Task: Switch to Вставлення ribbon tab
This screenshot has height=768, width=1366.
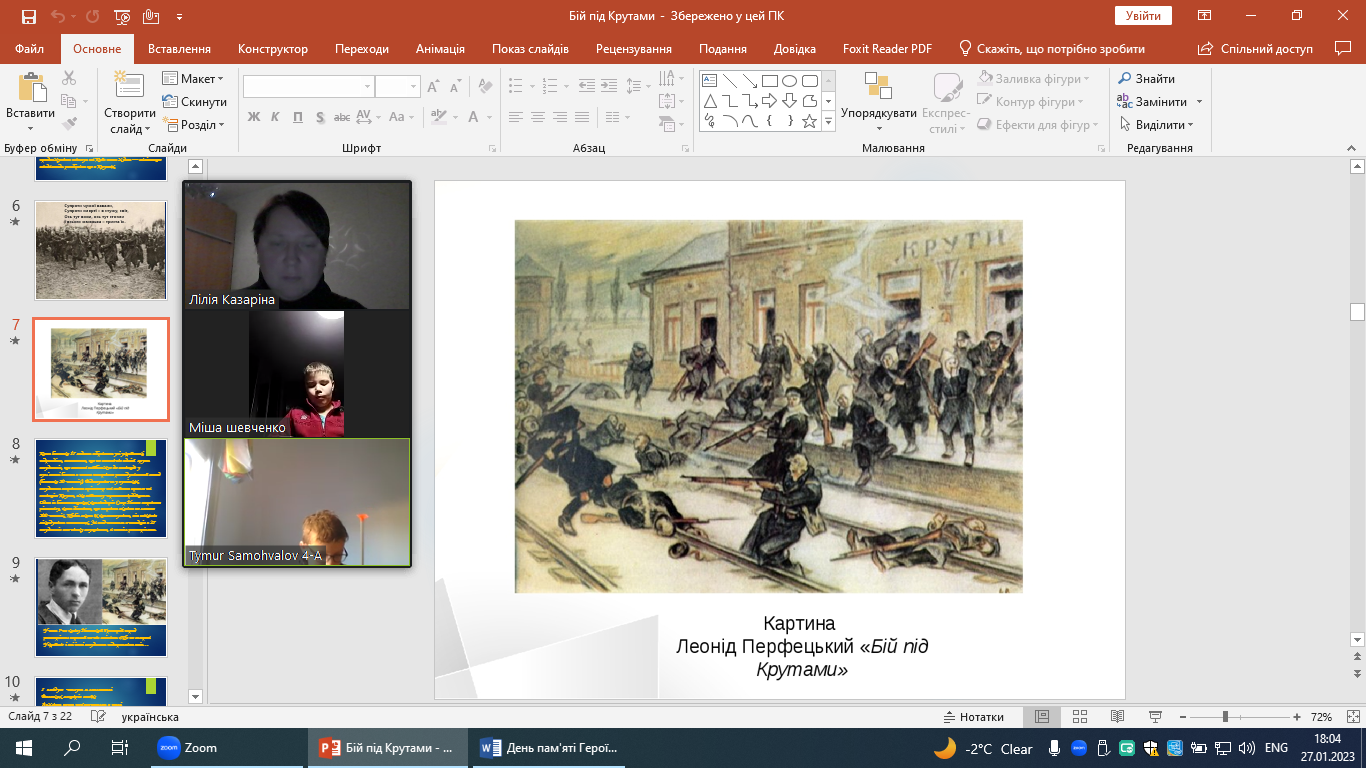Action: point(179,49)
